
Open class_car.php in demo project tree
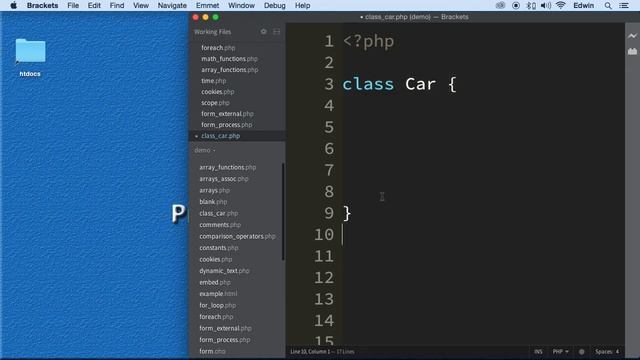click(x=218, y=213)
